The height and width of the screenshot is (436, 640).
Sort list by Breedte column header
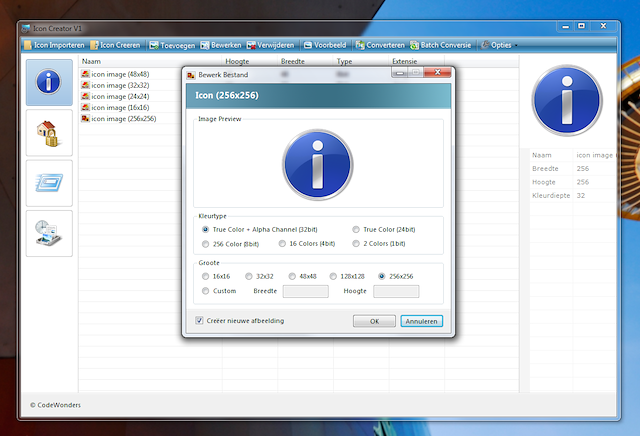point(306,61)
